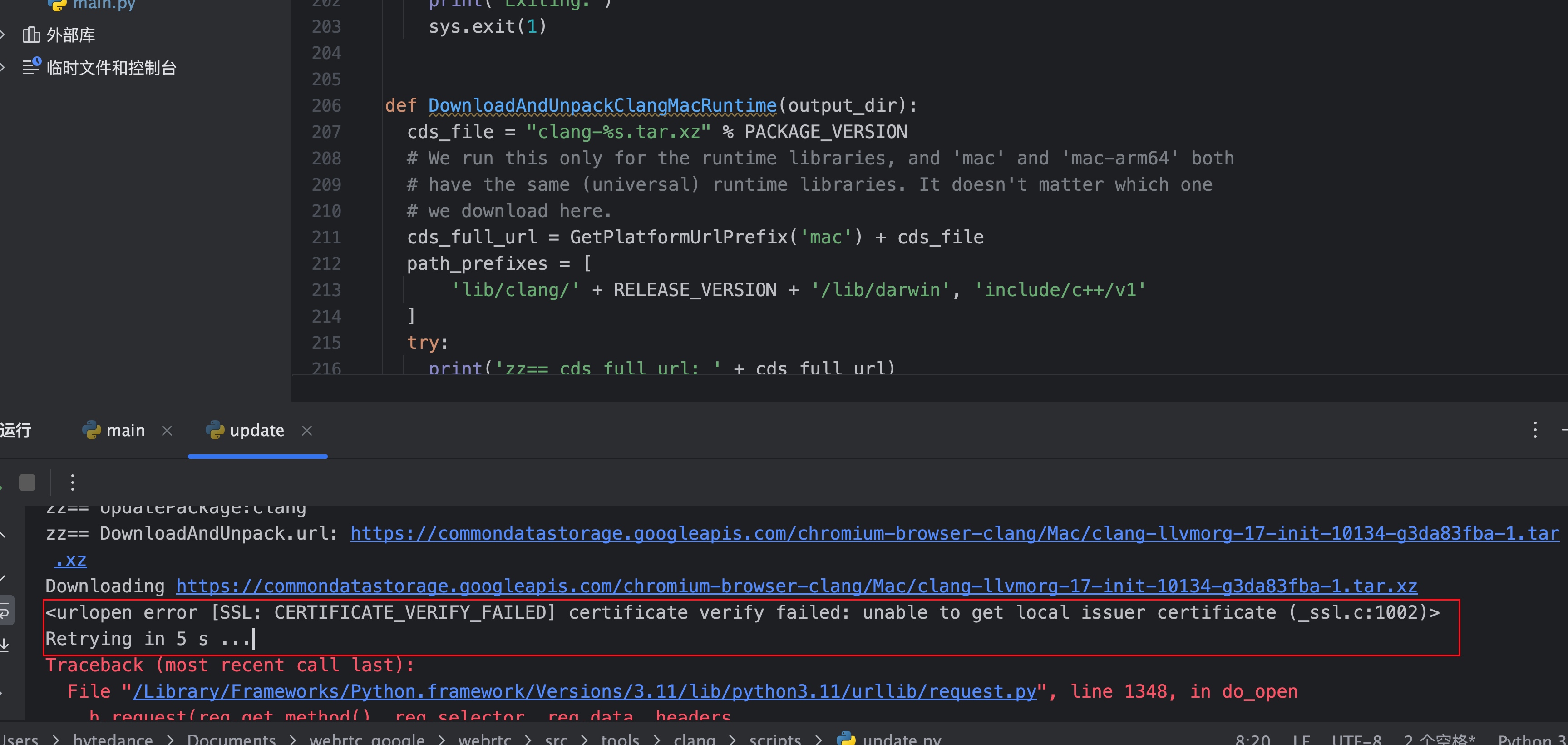
Task: Expand the 外部库 tree node
Action: (x=3, y=35)
